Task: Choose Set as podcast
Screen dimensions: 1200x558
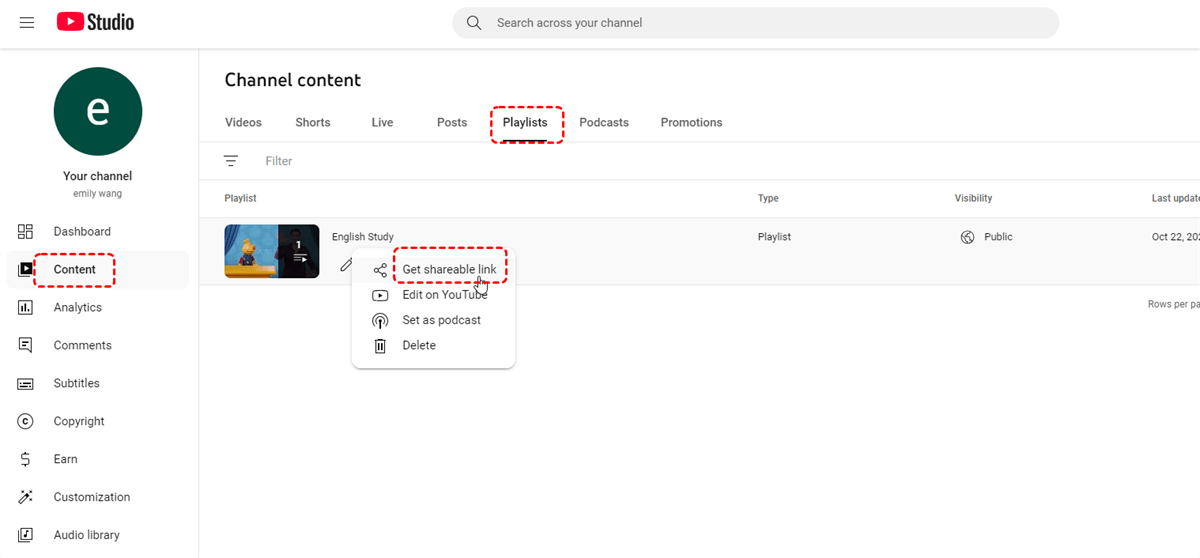Action: click(x=441, y=320)
